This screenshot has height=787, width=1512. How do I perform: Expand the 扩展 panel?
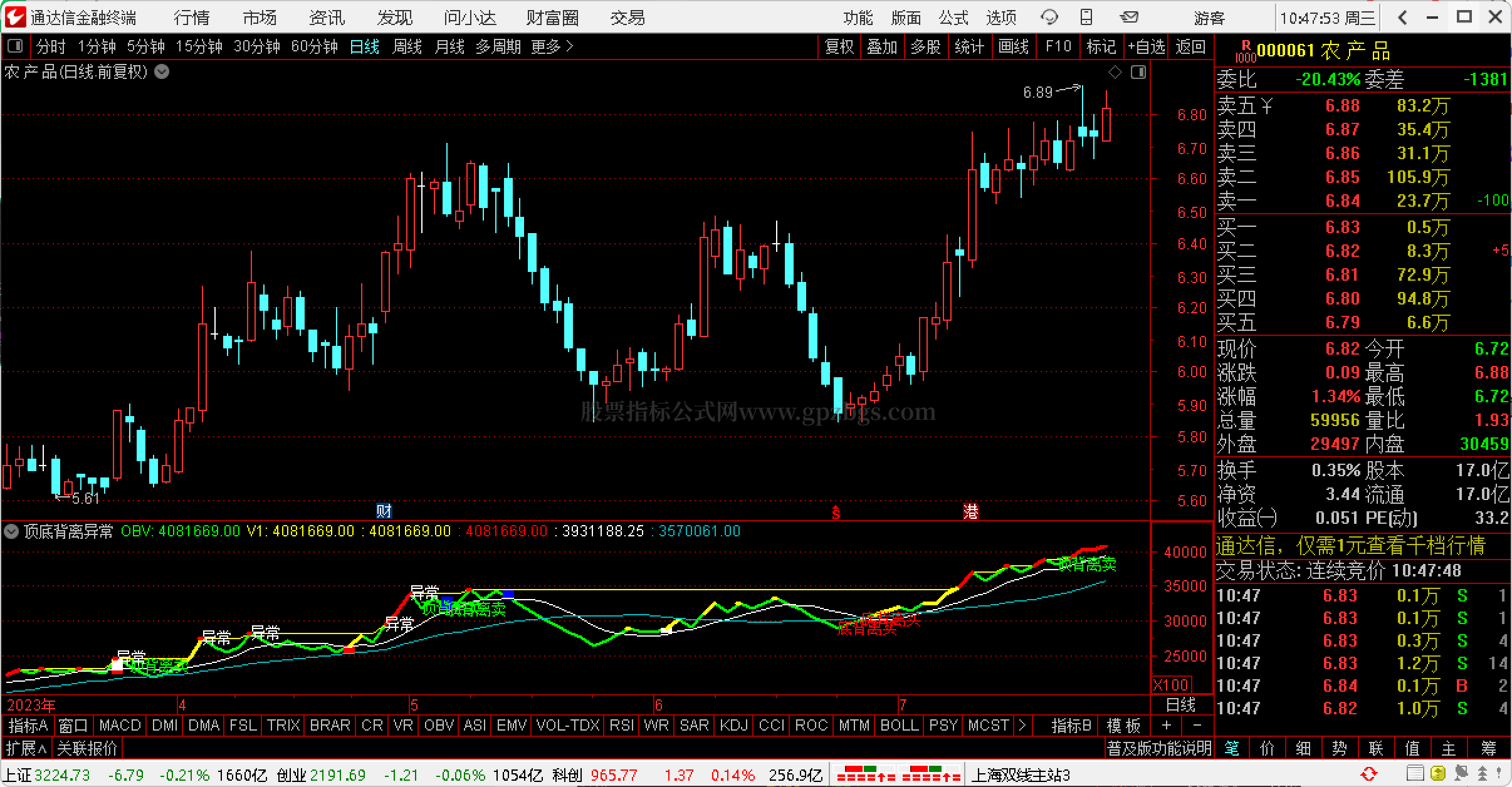click(x=26, y=748)
